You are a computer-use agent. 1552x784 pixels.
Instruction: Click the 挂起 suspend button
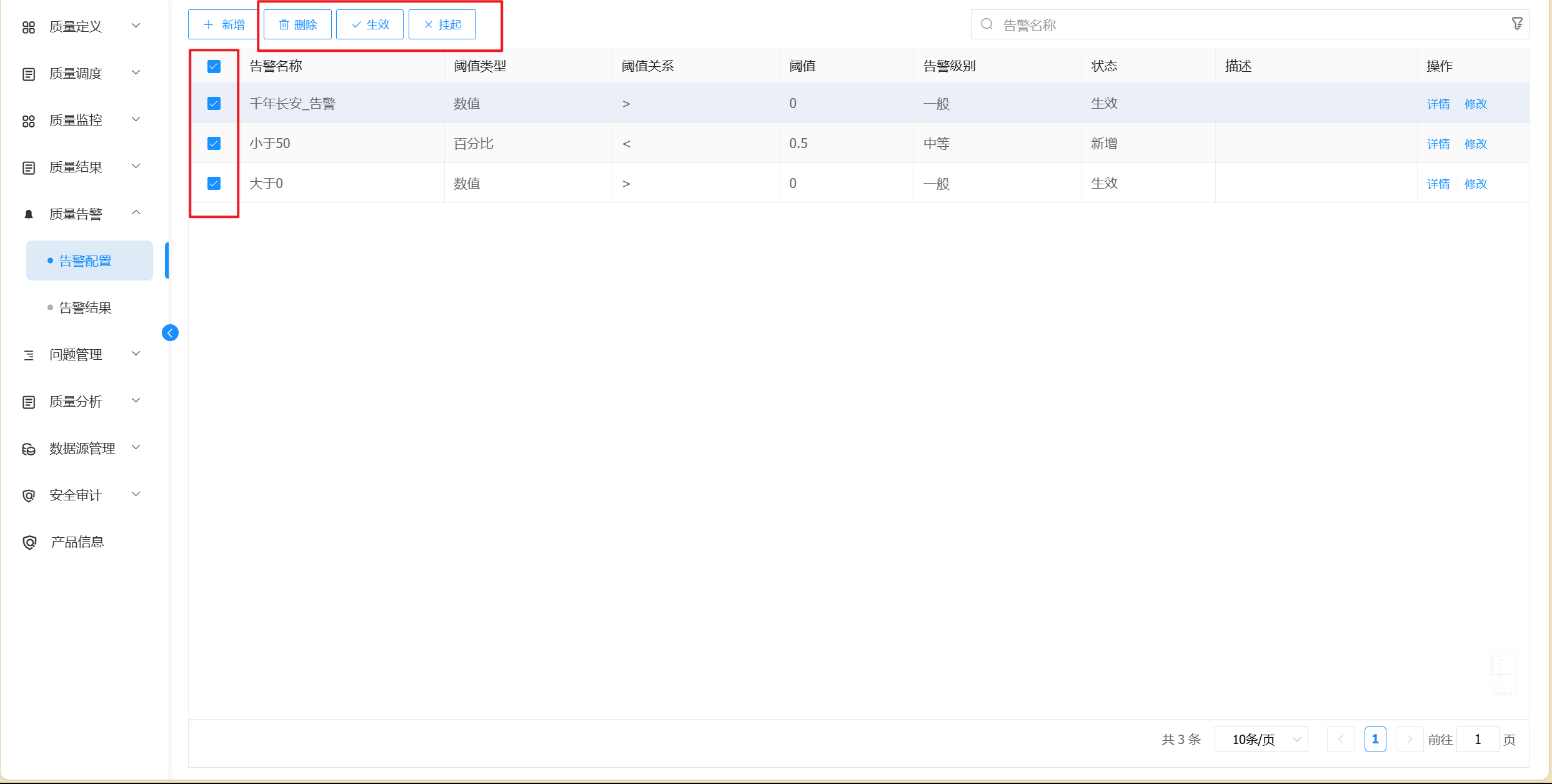coord(442,24)
